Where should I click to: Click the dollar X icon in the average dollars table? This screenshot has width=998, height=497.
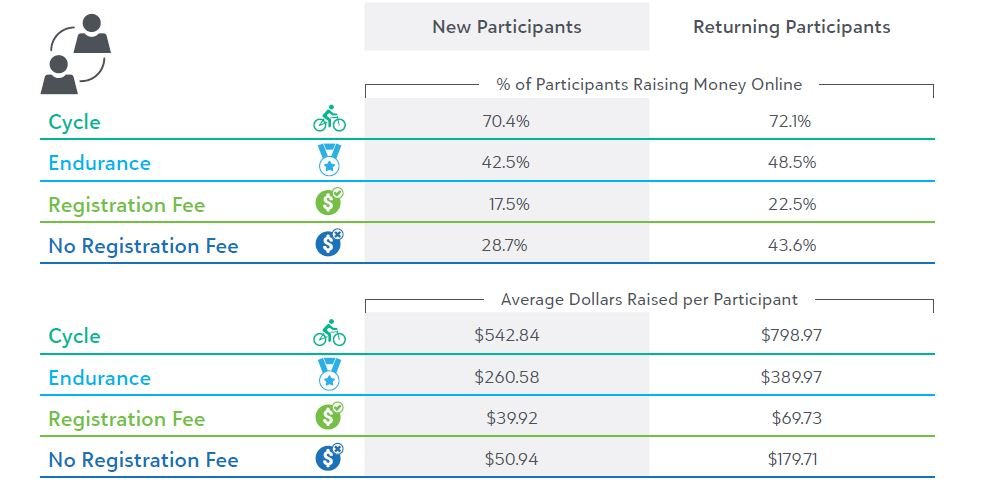(329, 458)
